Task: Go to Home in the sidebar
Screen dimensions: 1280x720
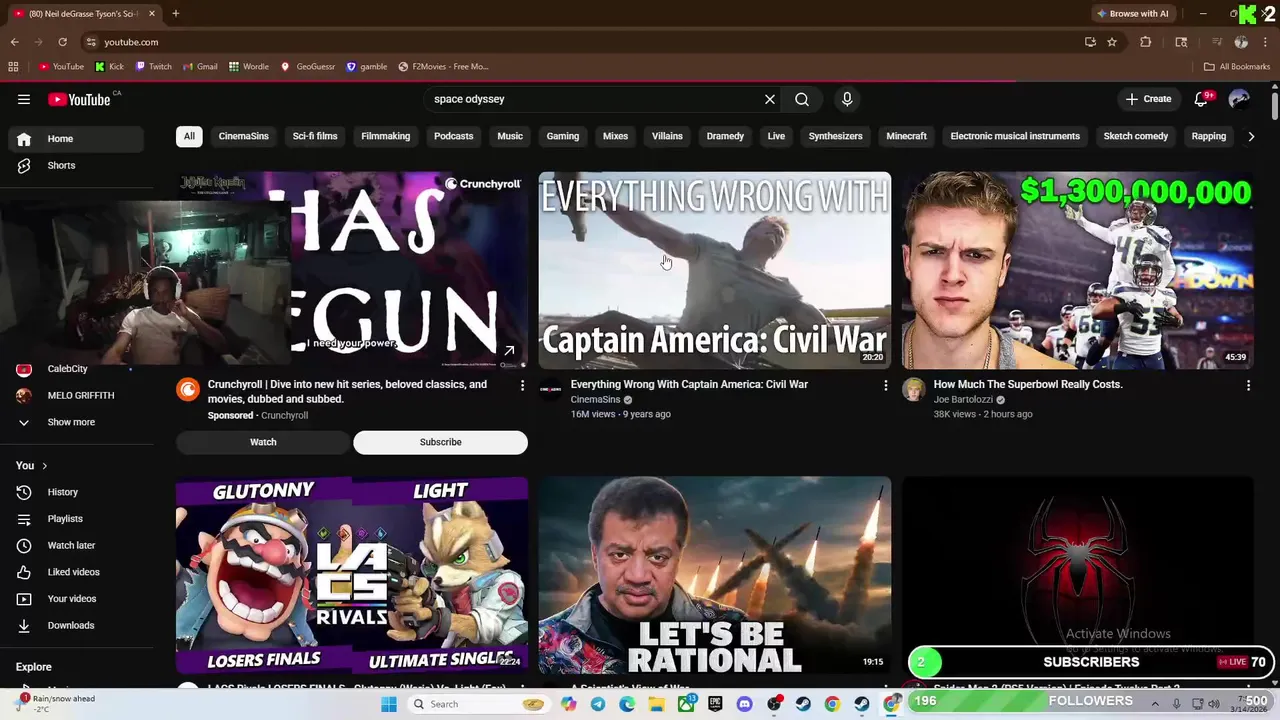Action: tap(76, 139)
